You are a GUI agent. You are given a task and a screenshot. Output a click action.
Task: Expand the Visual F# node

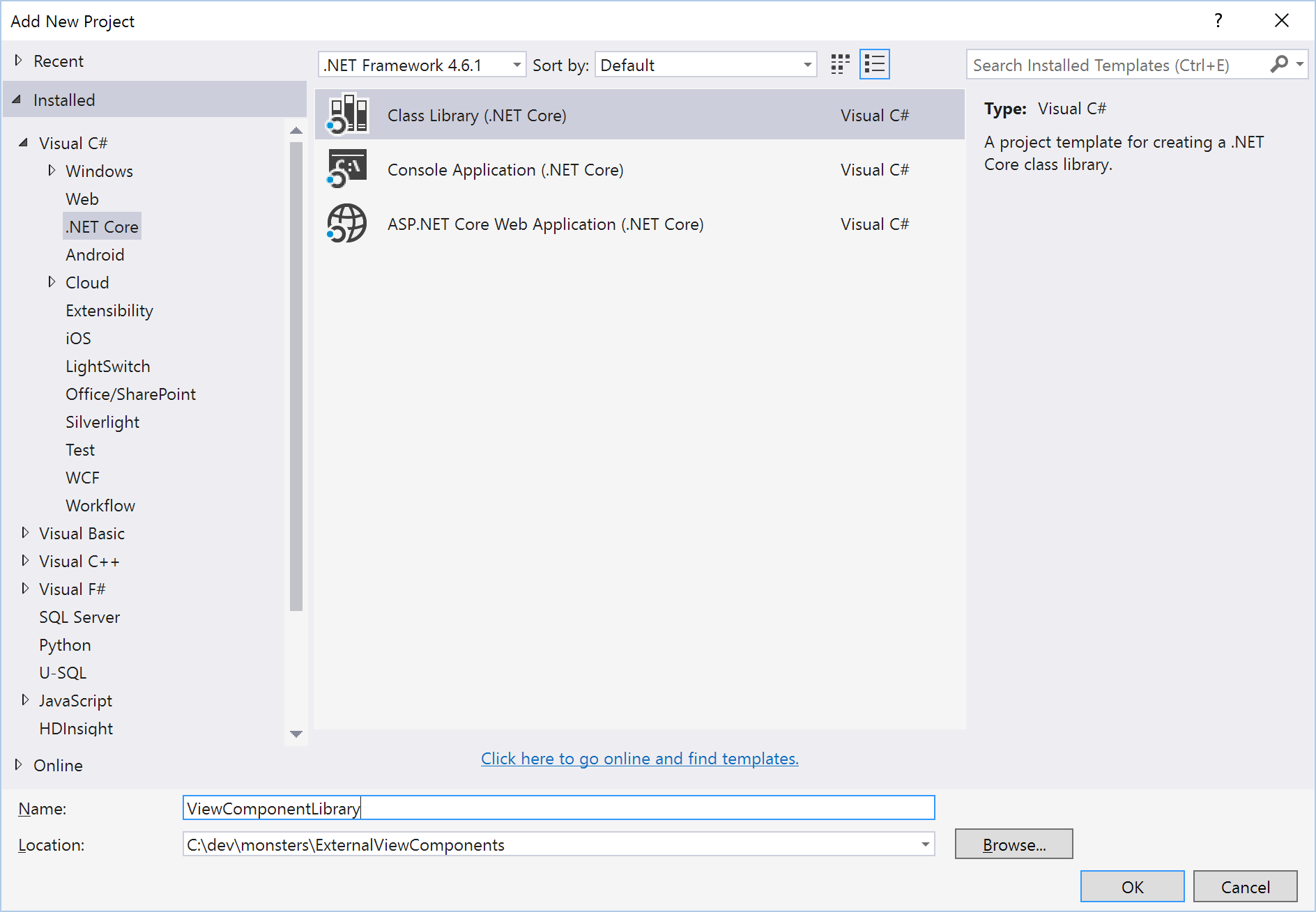pyautogui.click(x=25, y=589)
